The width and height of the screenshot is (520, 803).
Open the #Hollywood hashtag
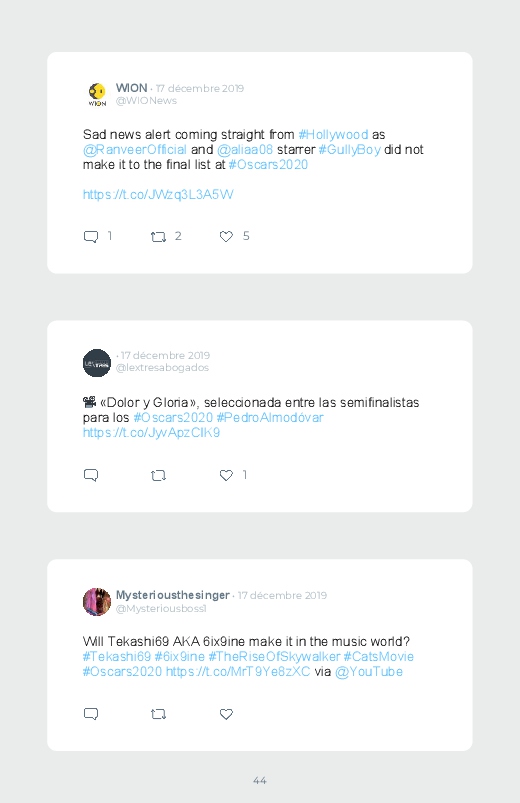click(333, 135)
